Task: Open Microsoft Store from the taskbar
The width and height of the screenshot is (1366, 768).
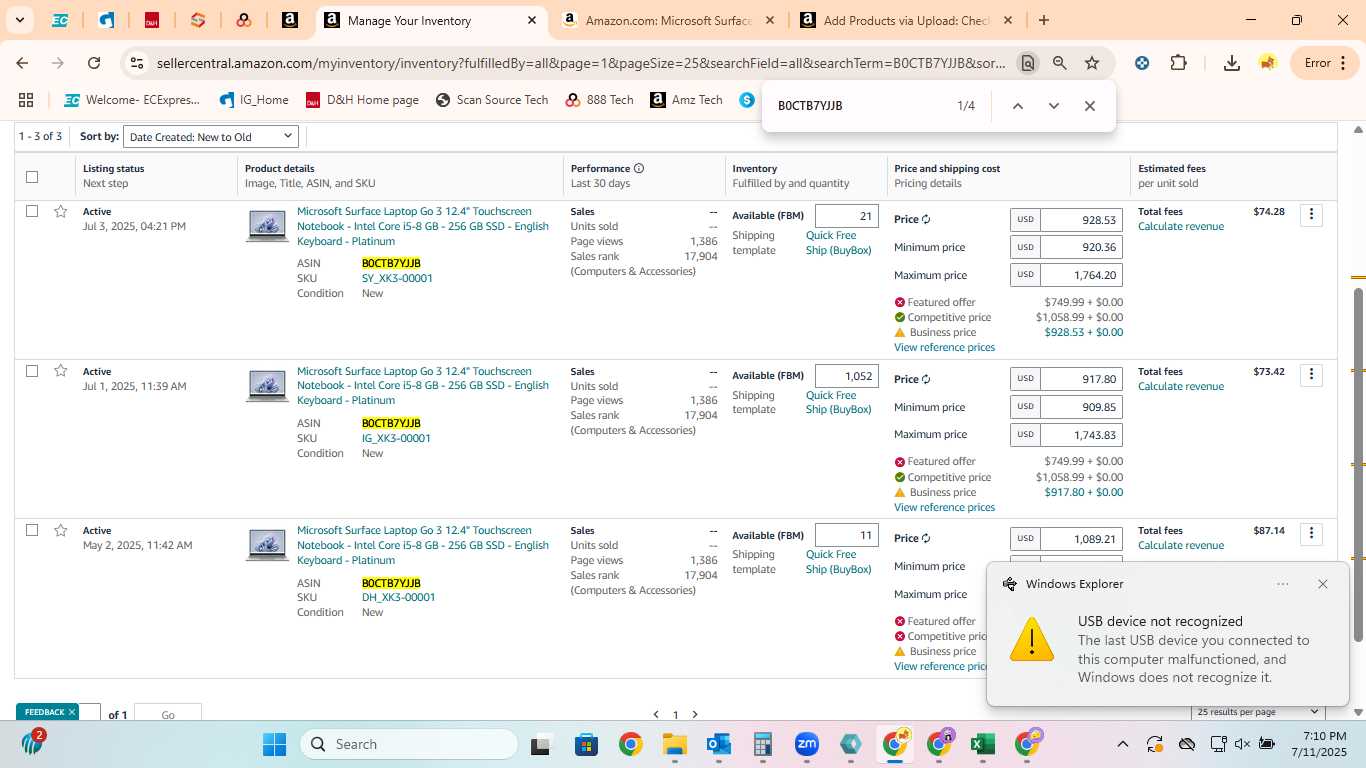Action: [586, 744]
